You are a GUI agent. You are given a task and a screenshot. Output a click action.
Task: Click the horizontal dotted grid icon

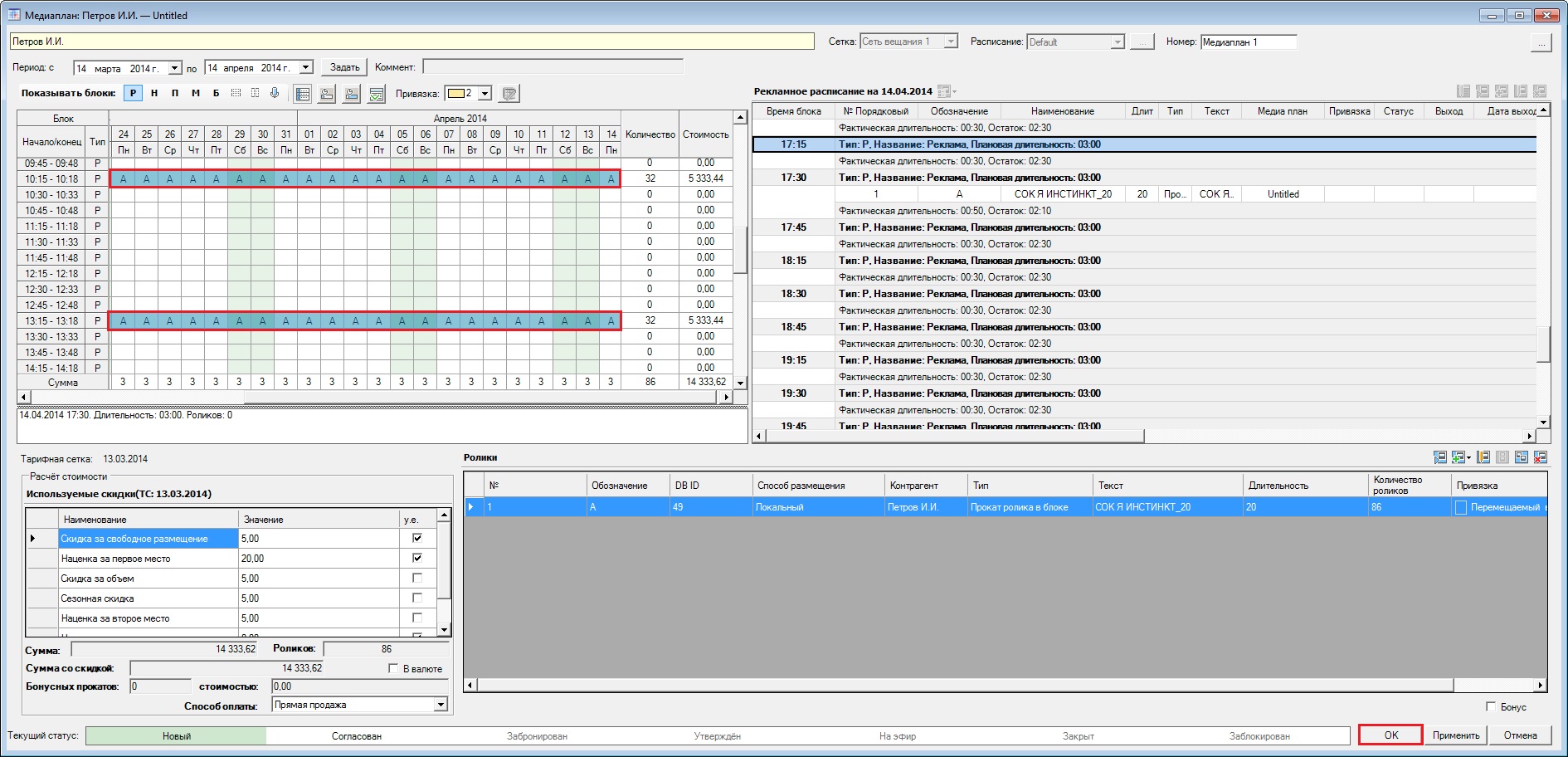pos(236,93)
